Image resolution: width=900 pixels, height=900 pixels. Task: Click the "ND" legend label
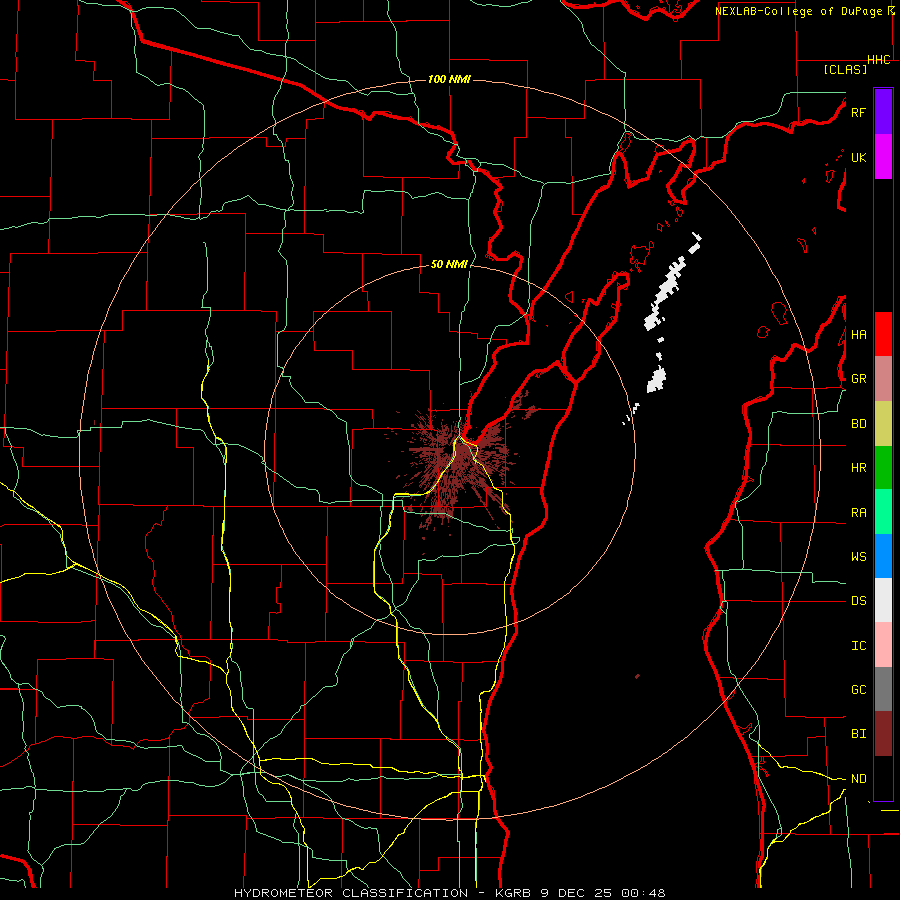[x=858, y=779]
